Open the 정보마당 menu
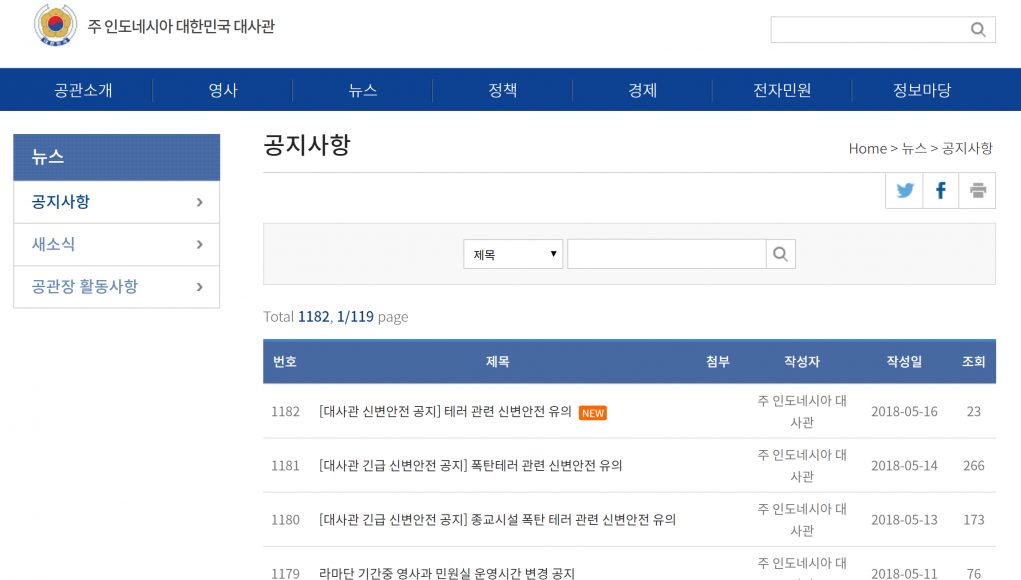This screenshot has width=1021, height=580. [922, 90]
